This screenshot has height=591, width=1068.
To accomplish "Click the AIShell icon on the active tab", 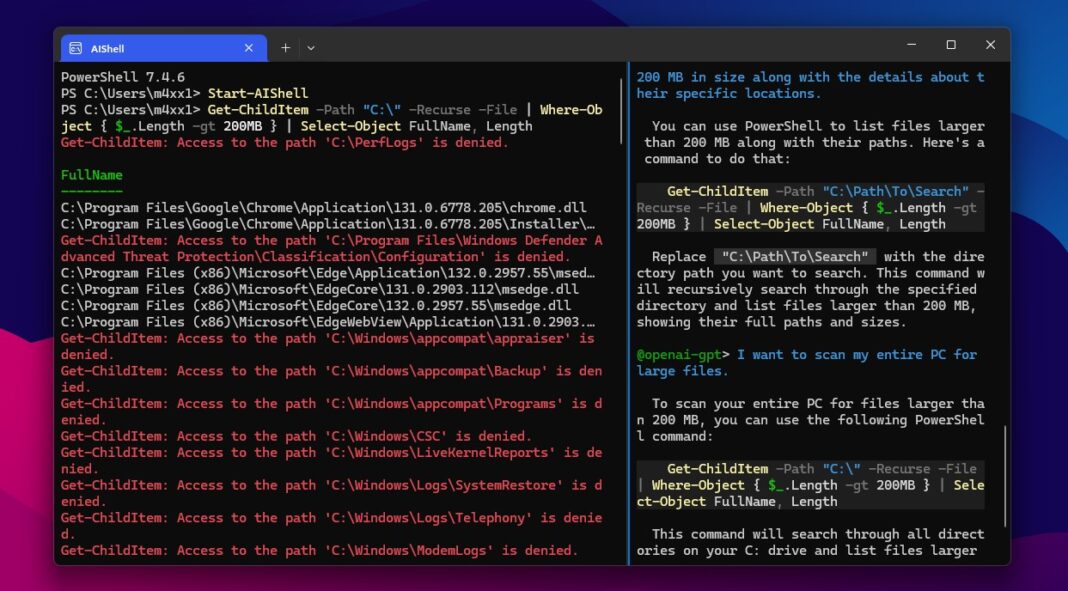I will pos(76,47).
